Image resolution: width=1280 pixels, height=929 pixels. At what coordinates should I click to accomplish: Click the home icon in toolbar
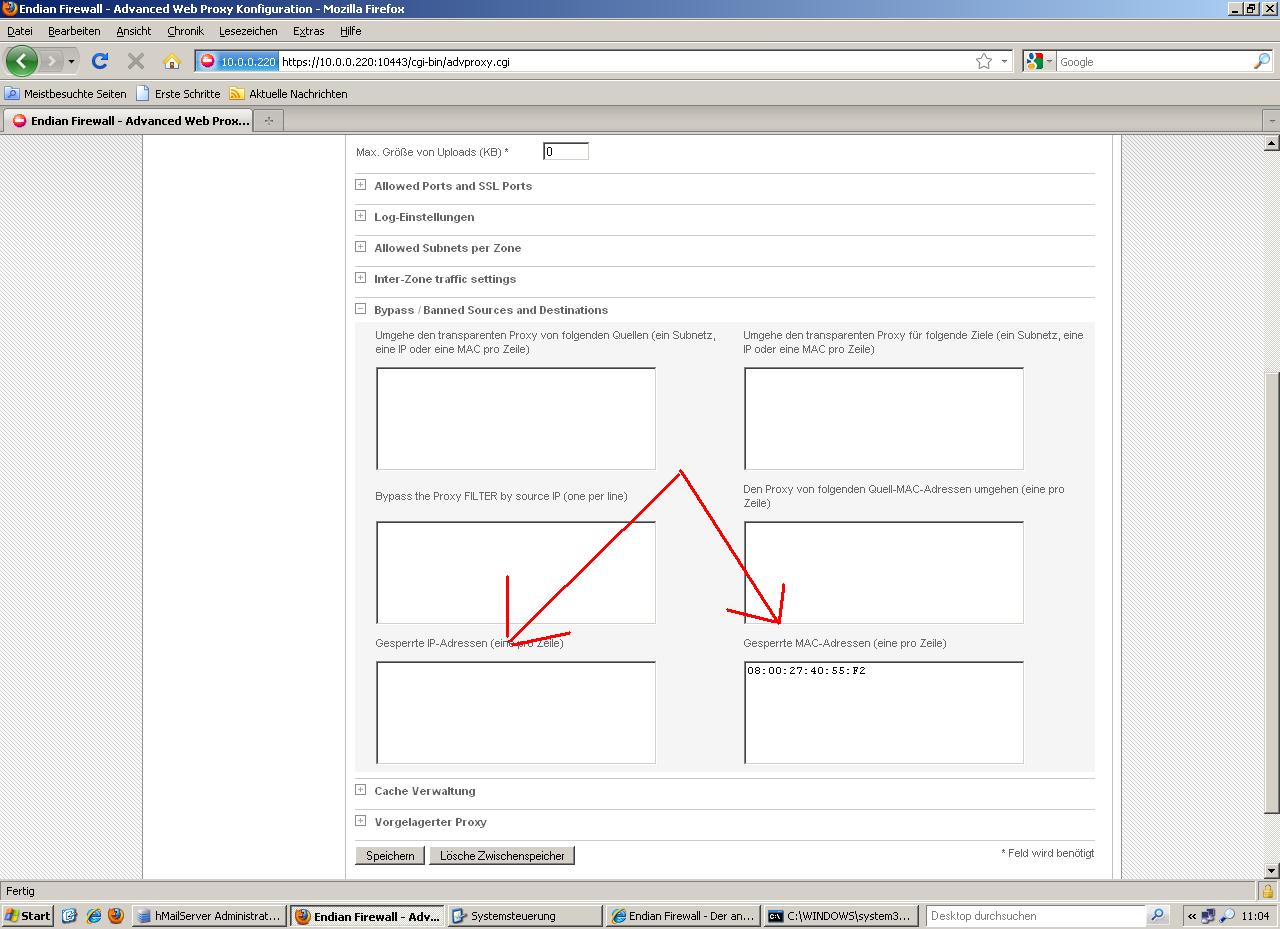point(171,61)
